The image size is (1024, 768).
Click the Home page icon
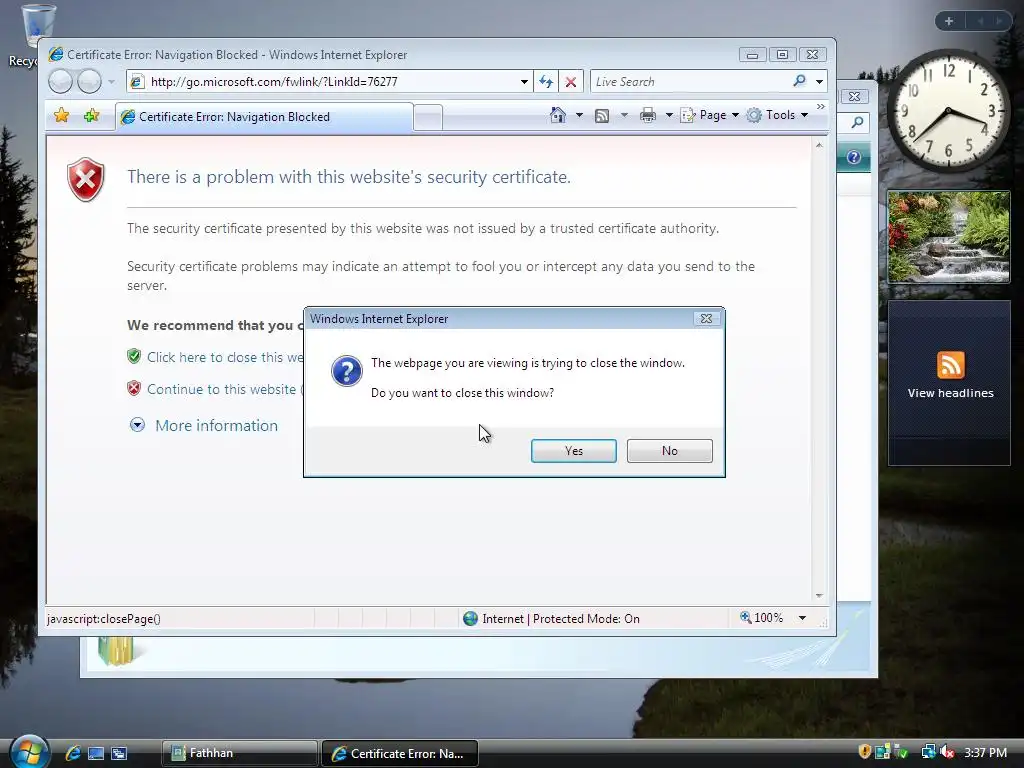(x=558, y=115)
